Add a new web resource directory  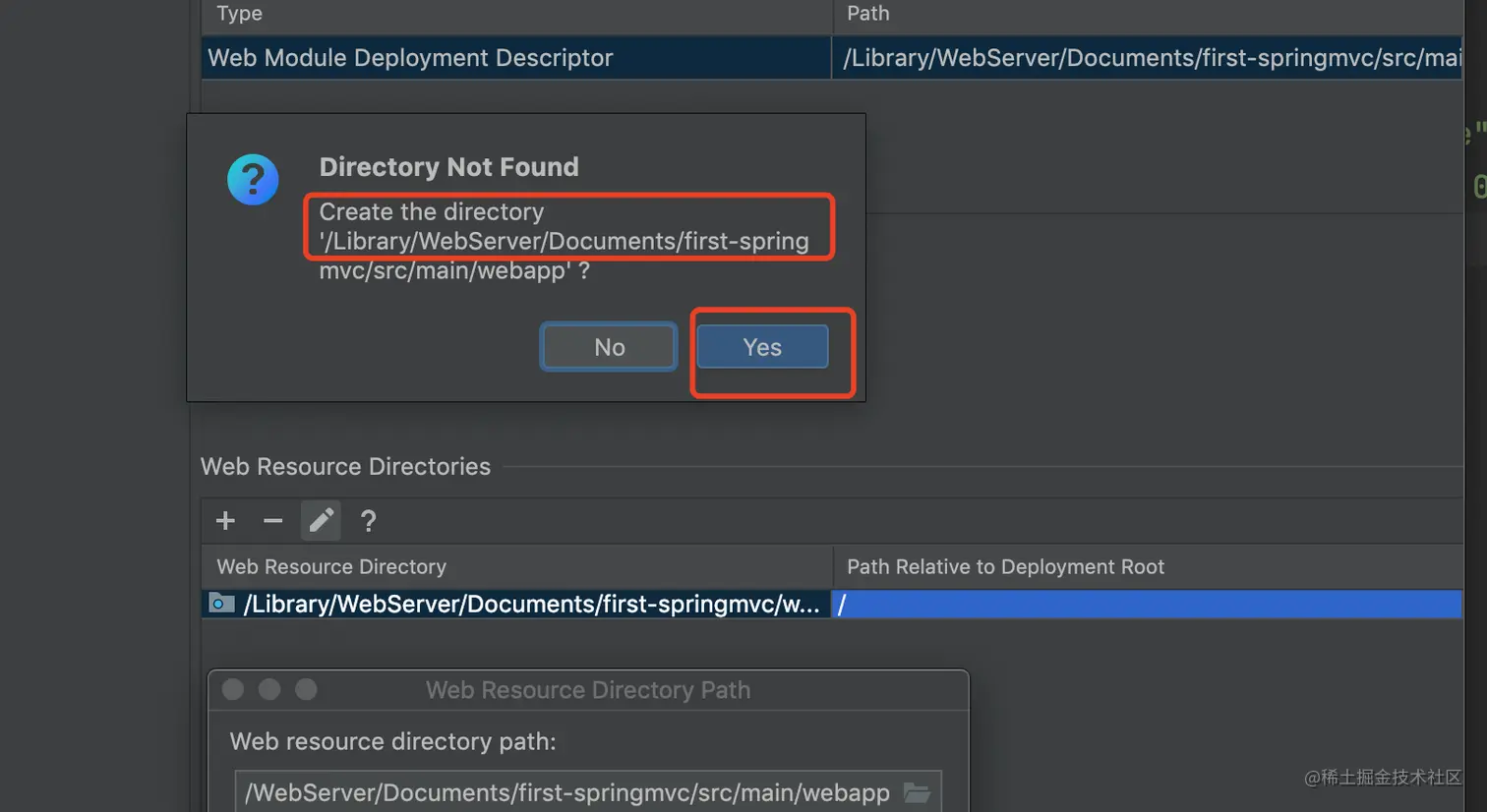pyautogui.click(x=225, y=521)
